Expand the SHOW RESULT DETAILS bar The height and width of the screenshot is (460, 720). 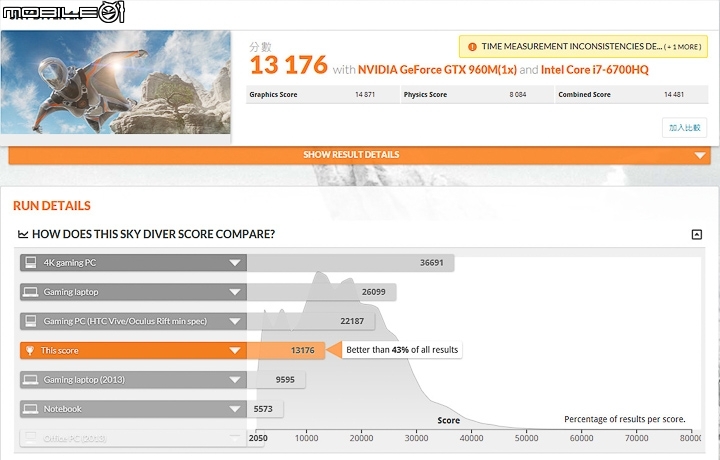click(360, 155)
